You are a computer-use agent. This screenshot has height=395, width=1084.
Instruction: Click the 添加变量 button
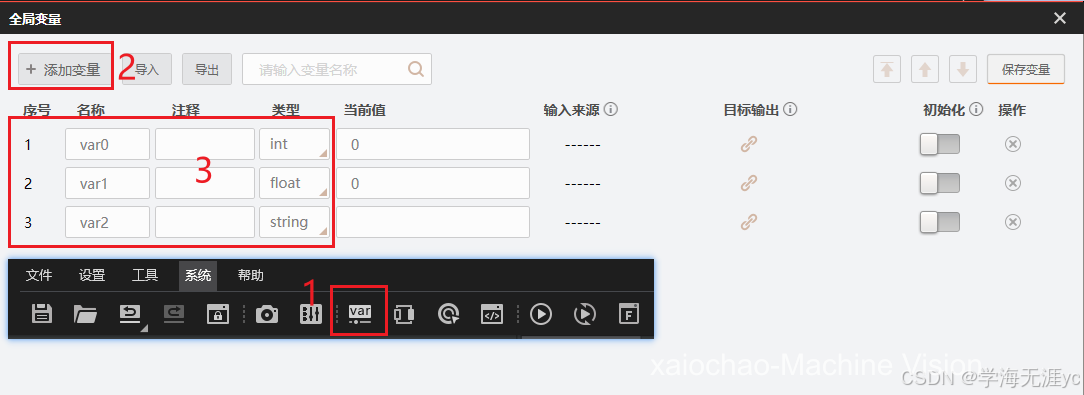[63, 70]
